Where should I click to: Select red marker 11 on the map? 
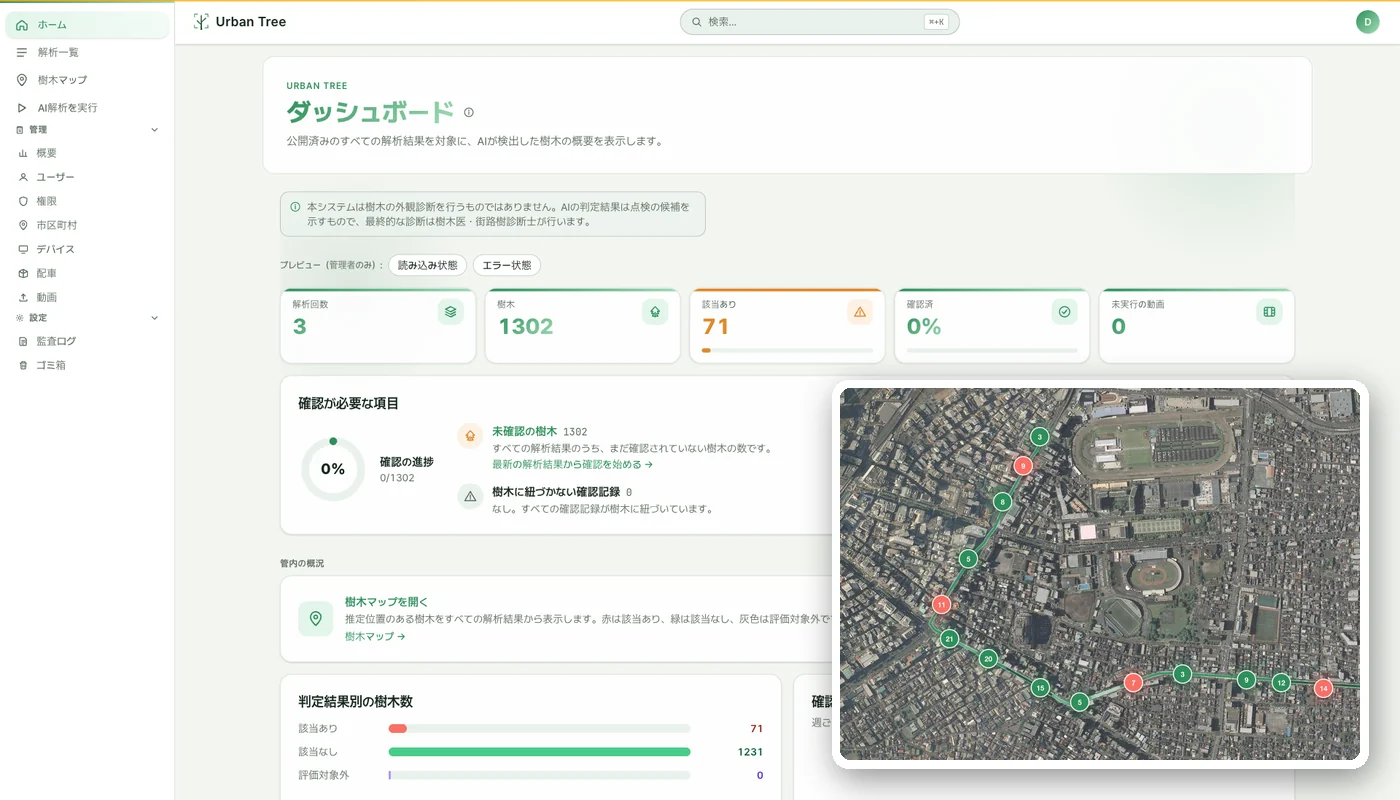941,604
